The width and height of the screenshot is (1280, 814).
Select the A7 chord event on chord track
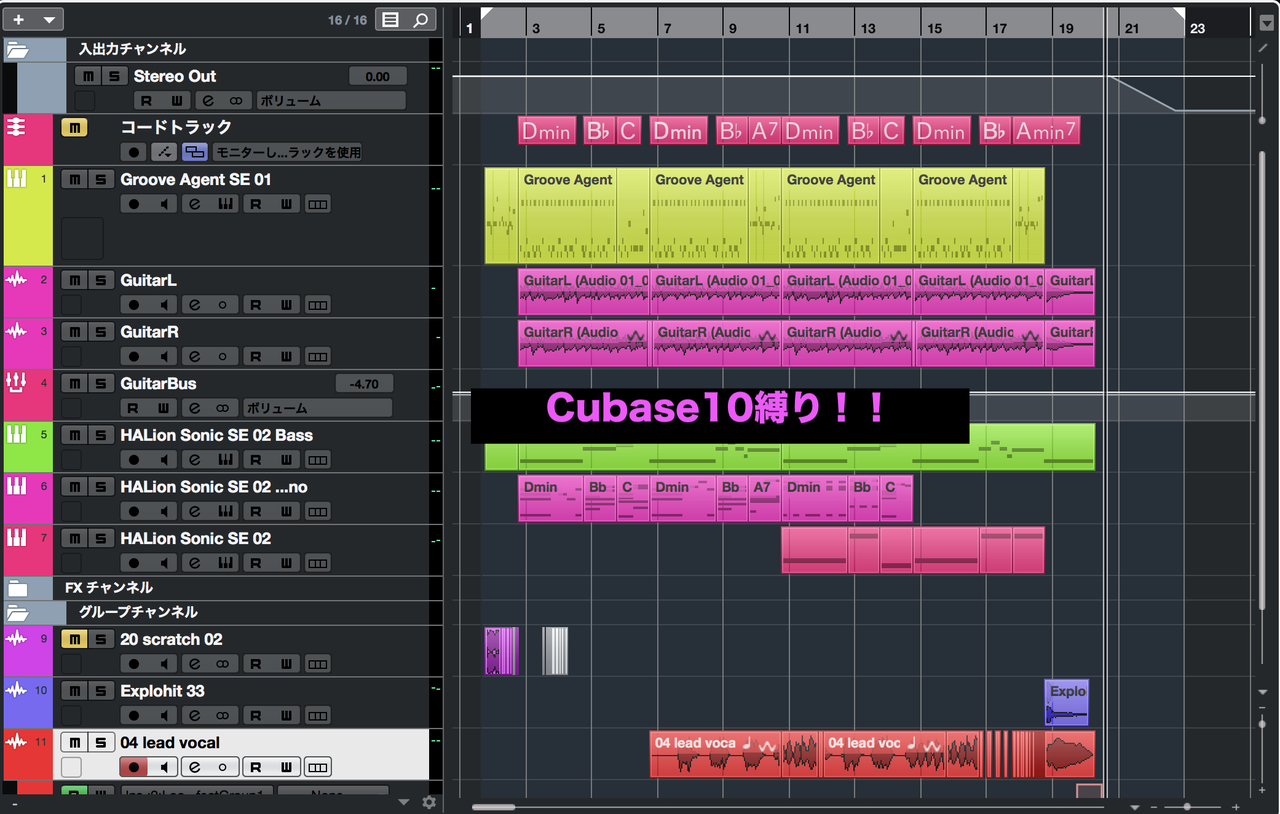(764, 131)
